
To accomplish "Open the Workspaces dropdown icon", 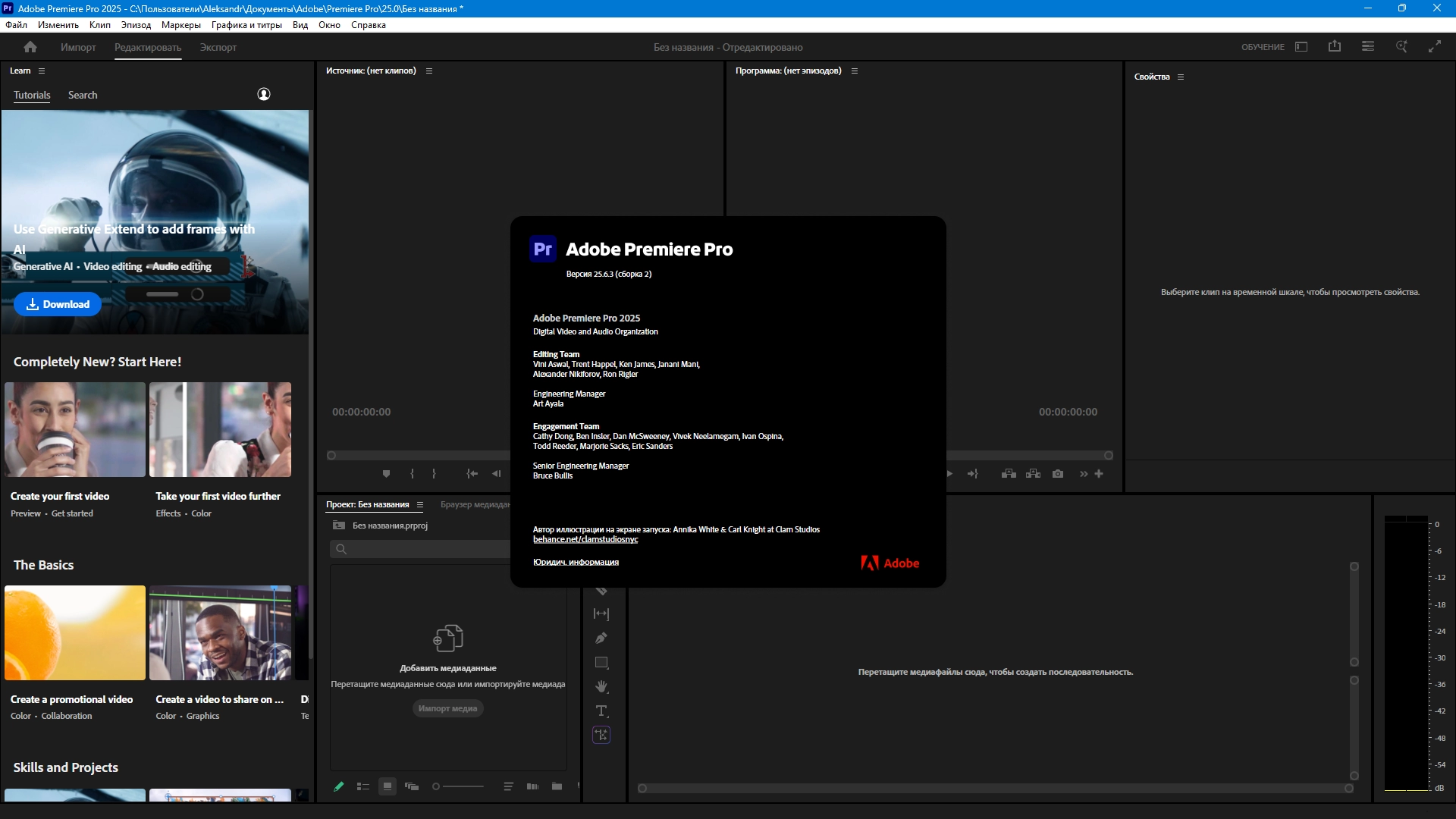I will [x=1301, y=46].
